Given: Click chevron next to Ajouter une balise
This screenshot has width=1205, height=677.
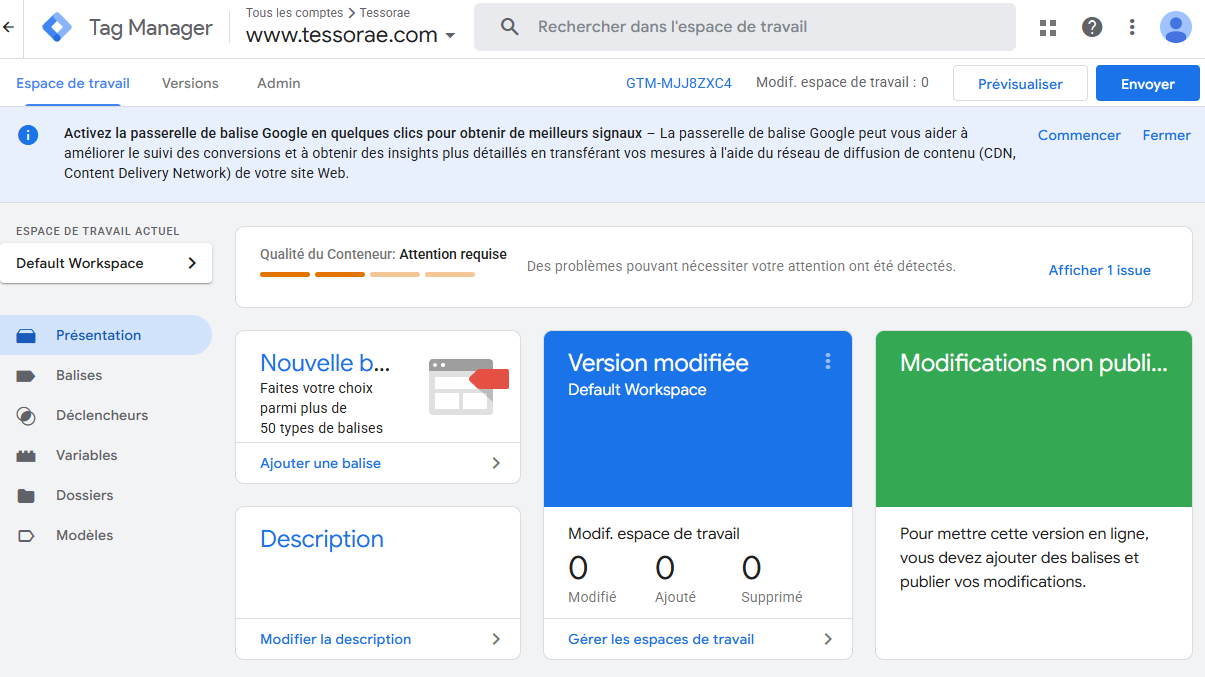Looking at the screenshot, I should click(x=496, y=463).
